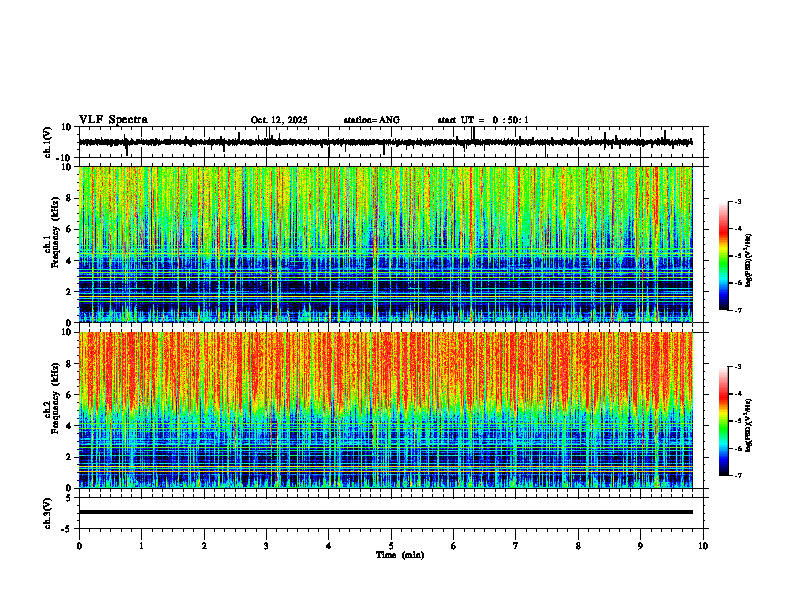792x612 pixels.
Task: Click time axis tick label "5"
Action: 391,546
